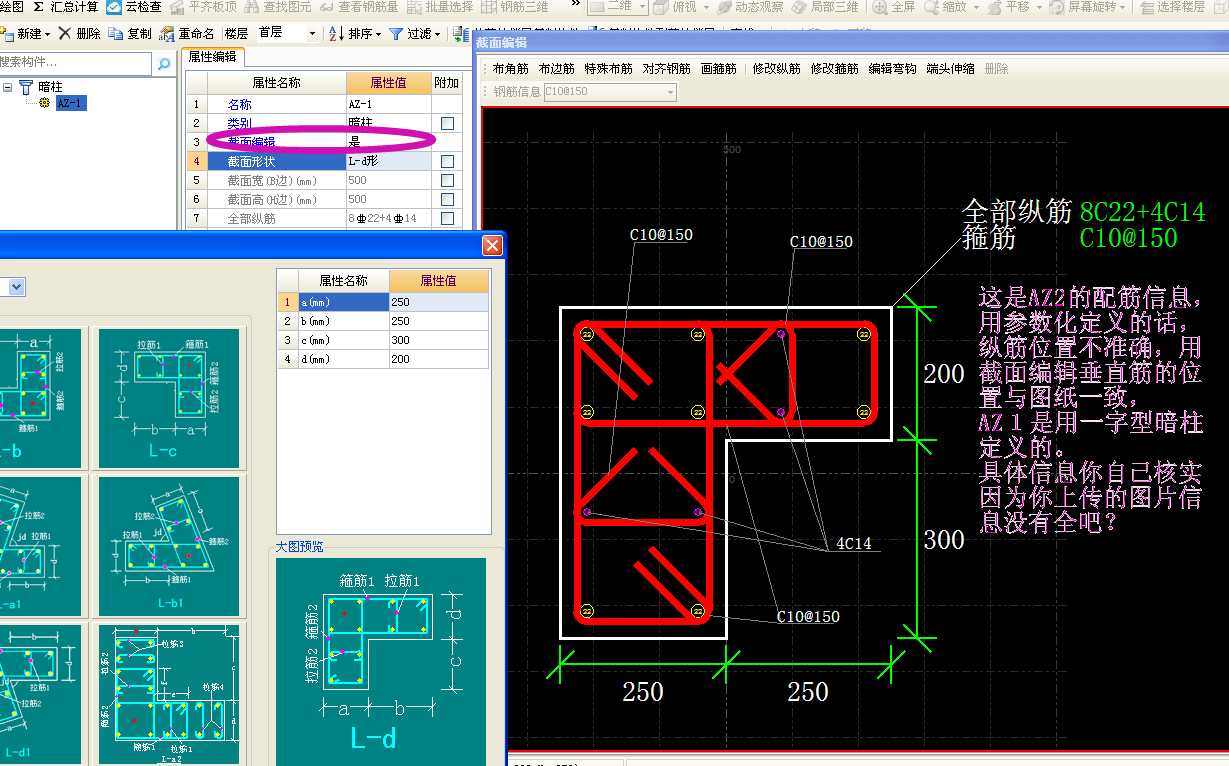Image resolution: width=1229 pixels, height=766 pixels.
Task: Click 对齐钢筋 in section editor
Action: click(666, 69)
